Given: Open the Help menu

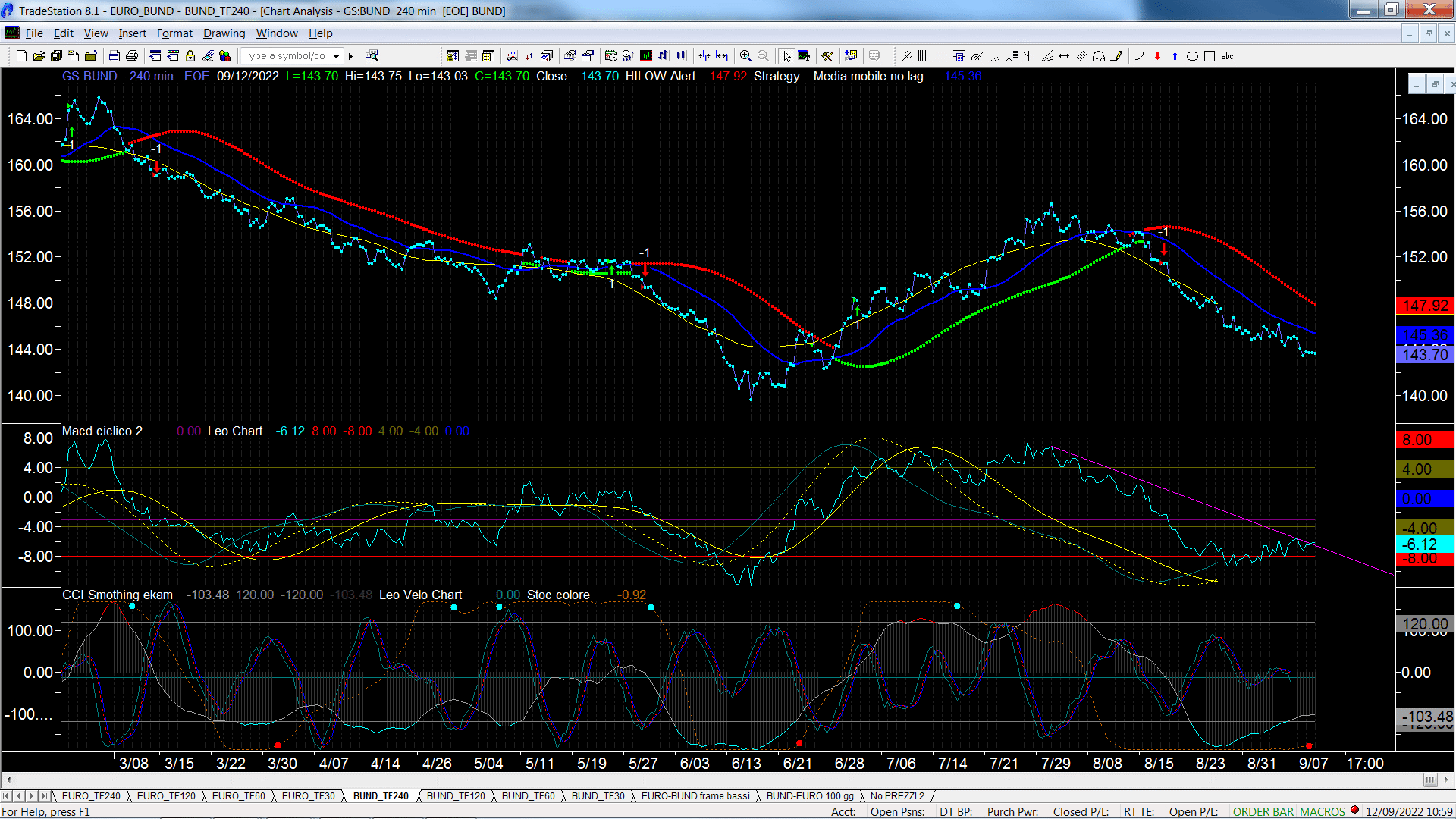Looking at the screenshot, I should 320,33.
